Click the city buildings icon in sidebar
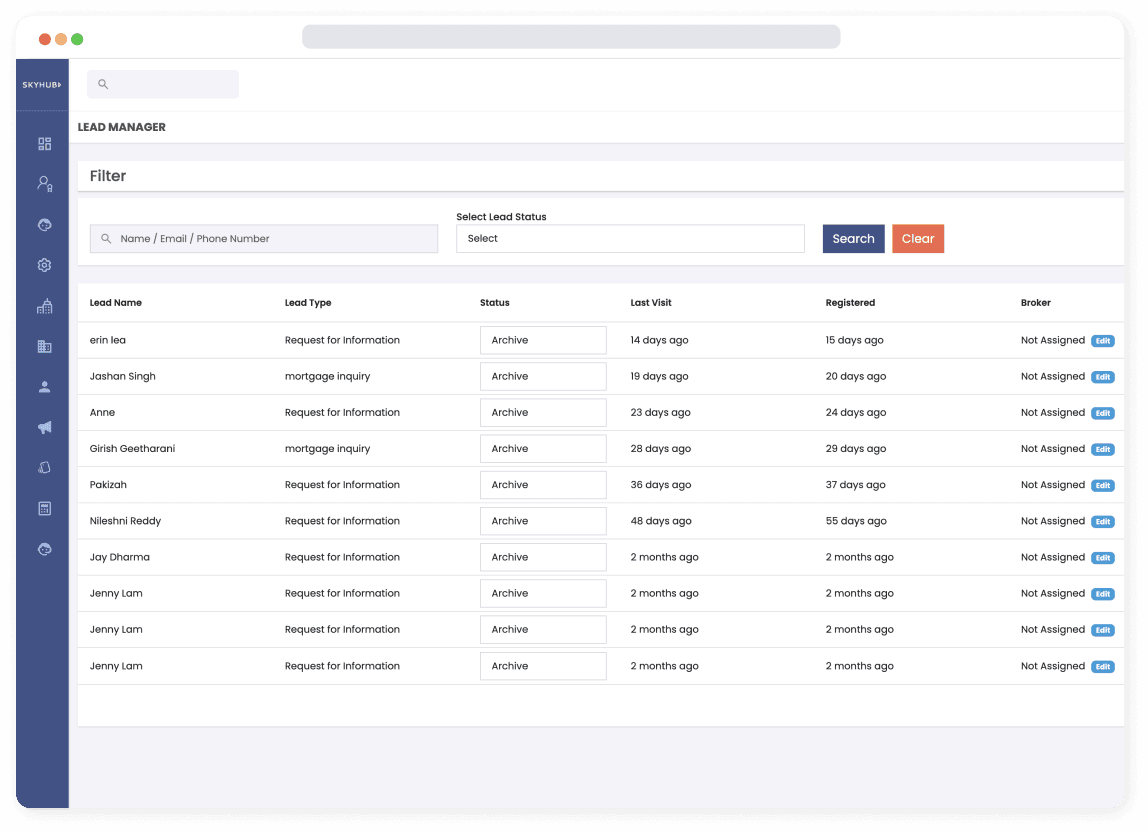 tap(44, 306)
